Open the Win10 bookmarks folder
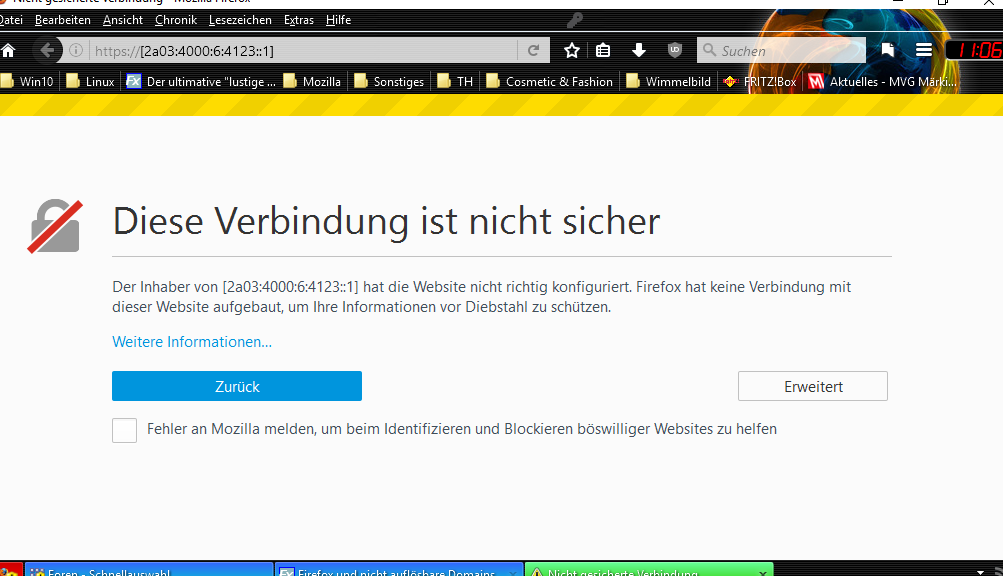This screenshot has width=1003, height=576. click(27, 81)
